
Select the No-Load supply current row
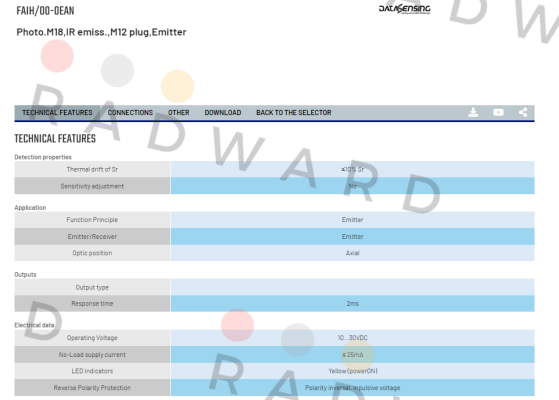[x=275, y=355]
